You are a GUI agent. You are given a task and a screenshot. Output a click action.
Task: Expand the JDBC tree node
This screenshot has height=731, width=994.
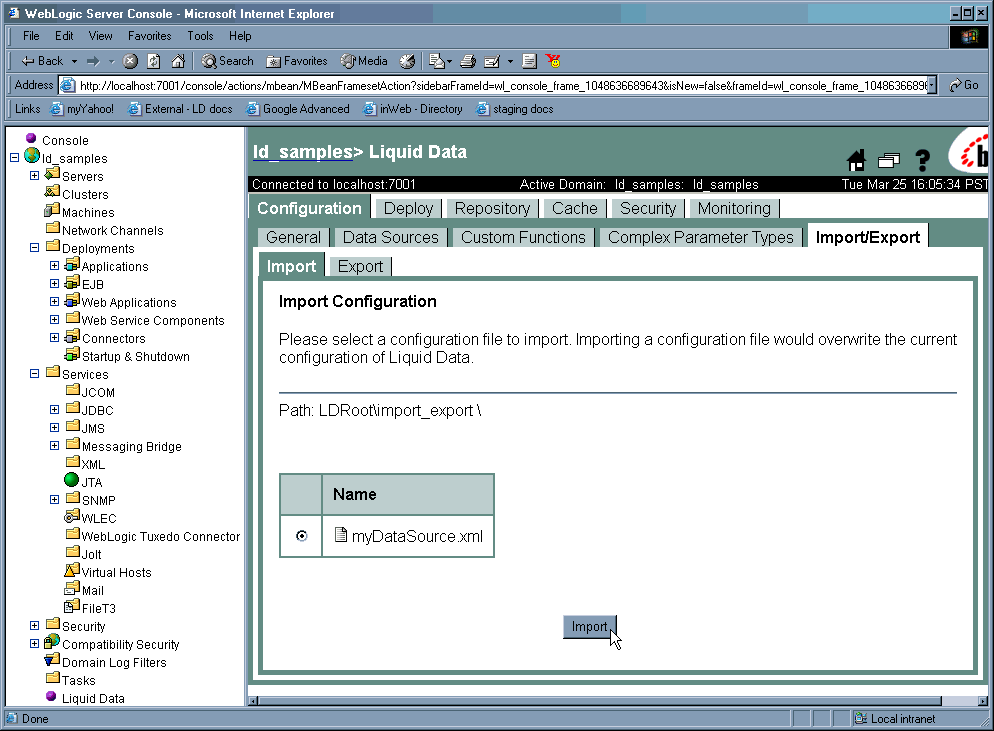coord(55,410)
